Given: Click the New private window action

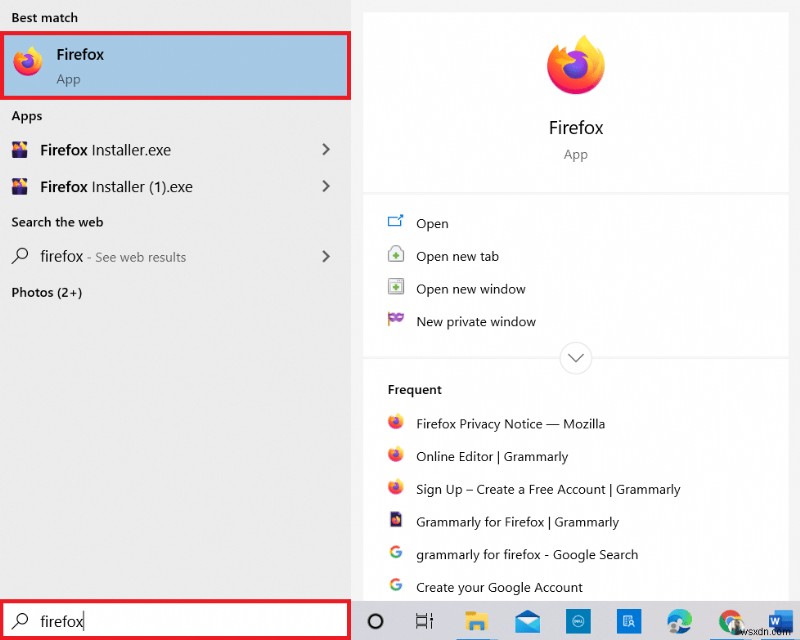Looking at the screenshot, I should [475, 321].
